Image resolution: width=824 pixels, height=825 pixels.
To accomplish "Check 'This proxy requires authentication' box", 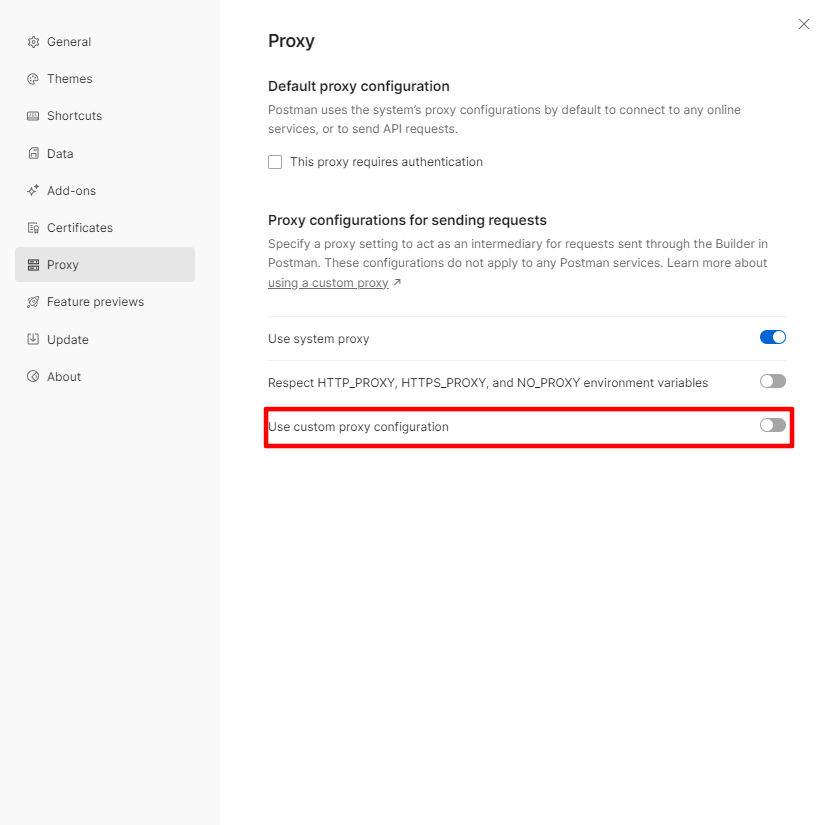I will pos(275,162).
